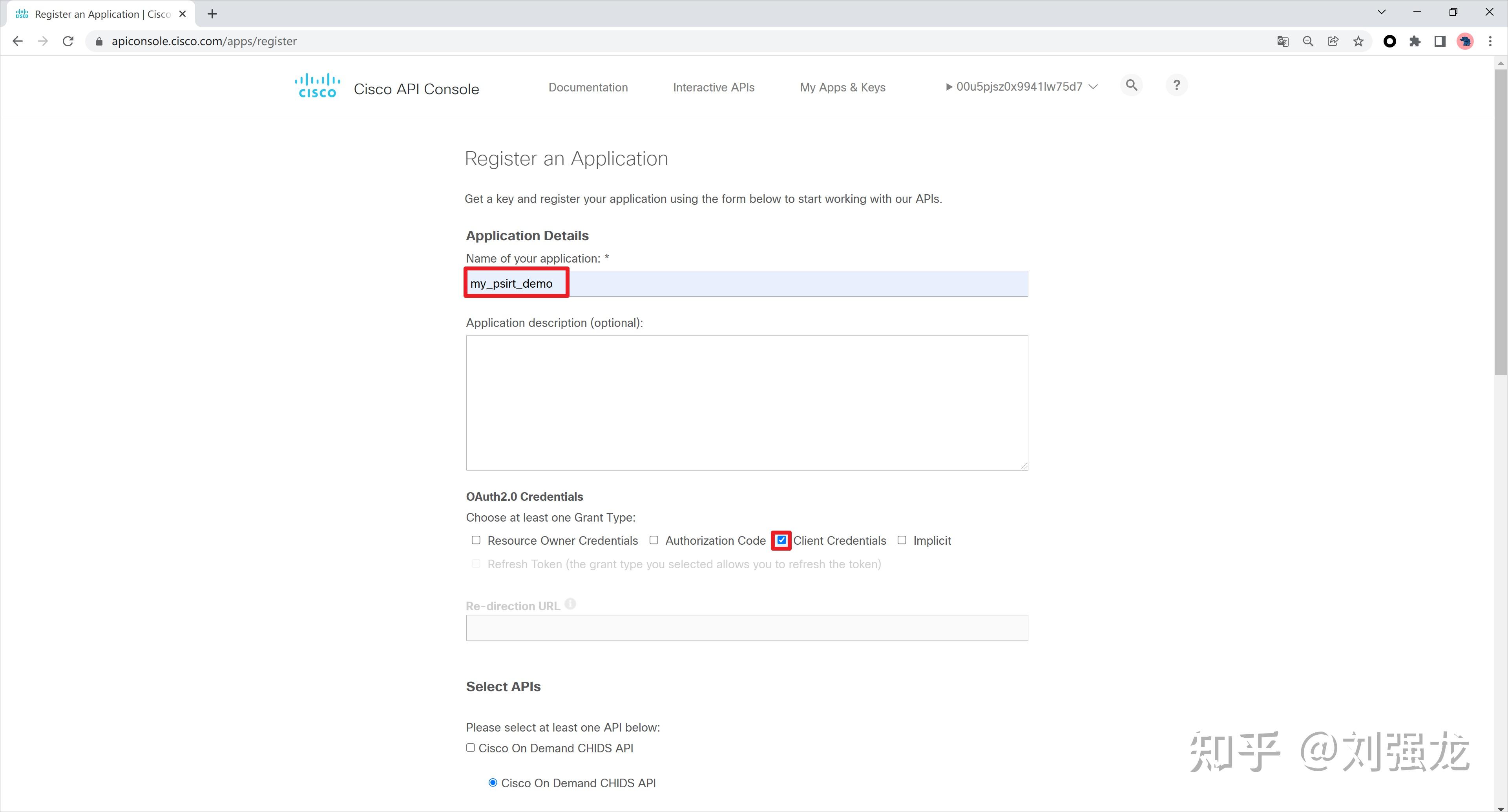Open the browser extensions puzzle icon
The width and height of the screenshot is (1508, 812).
tap(1415, 41)
